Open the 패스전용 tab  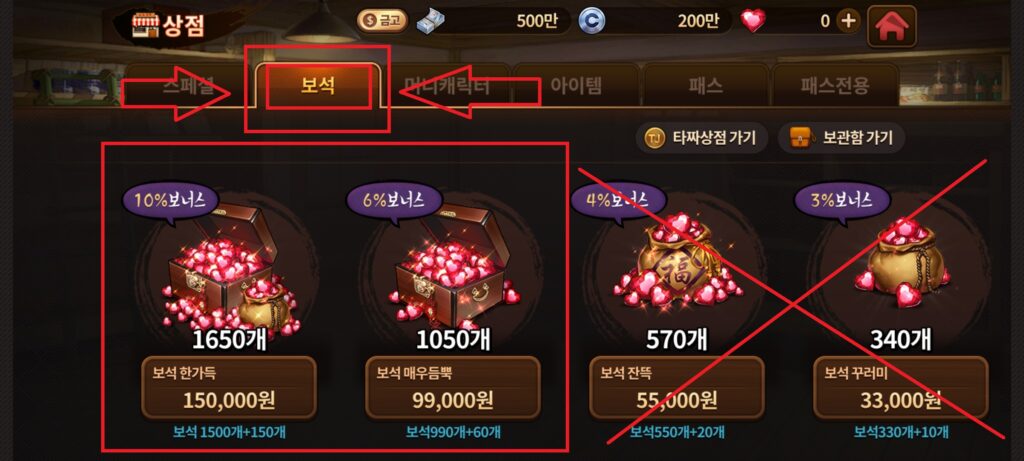(835, 86)
